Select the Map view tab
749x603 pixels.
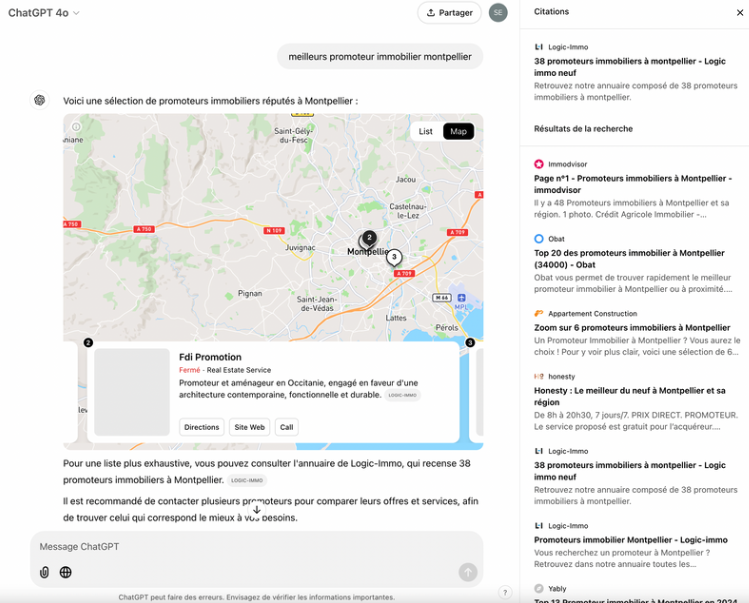pos(458,131)
